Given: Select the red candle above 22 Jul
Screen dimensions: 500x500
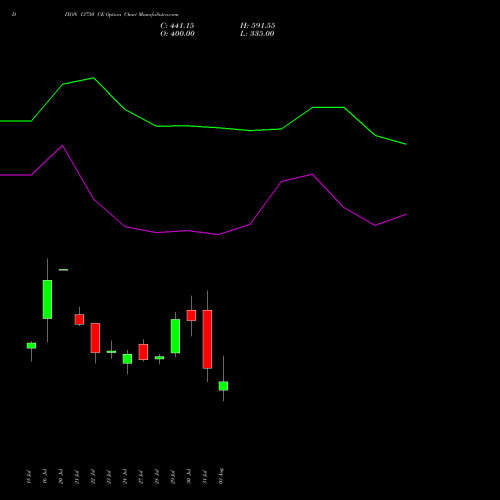Looking at the screenshot, I should [95, 338].
